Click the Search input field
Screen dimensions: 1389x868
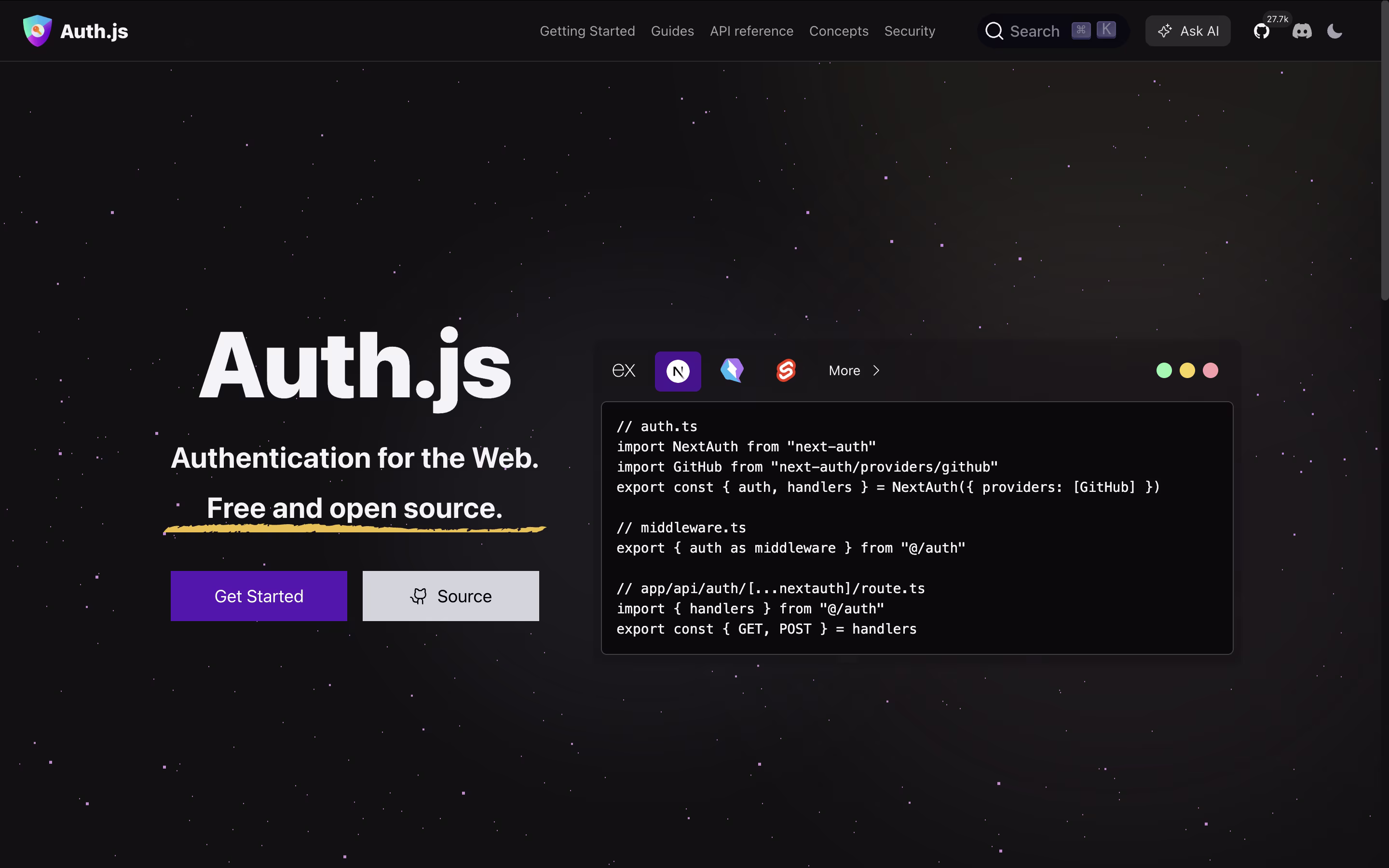point(1053,31)
